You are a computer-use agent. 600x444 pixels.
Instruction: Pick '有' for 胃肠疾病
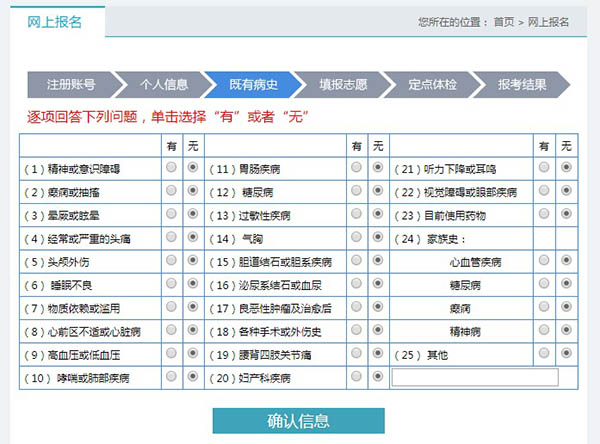coord(357,167)
